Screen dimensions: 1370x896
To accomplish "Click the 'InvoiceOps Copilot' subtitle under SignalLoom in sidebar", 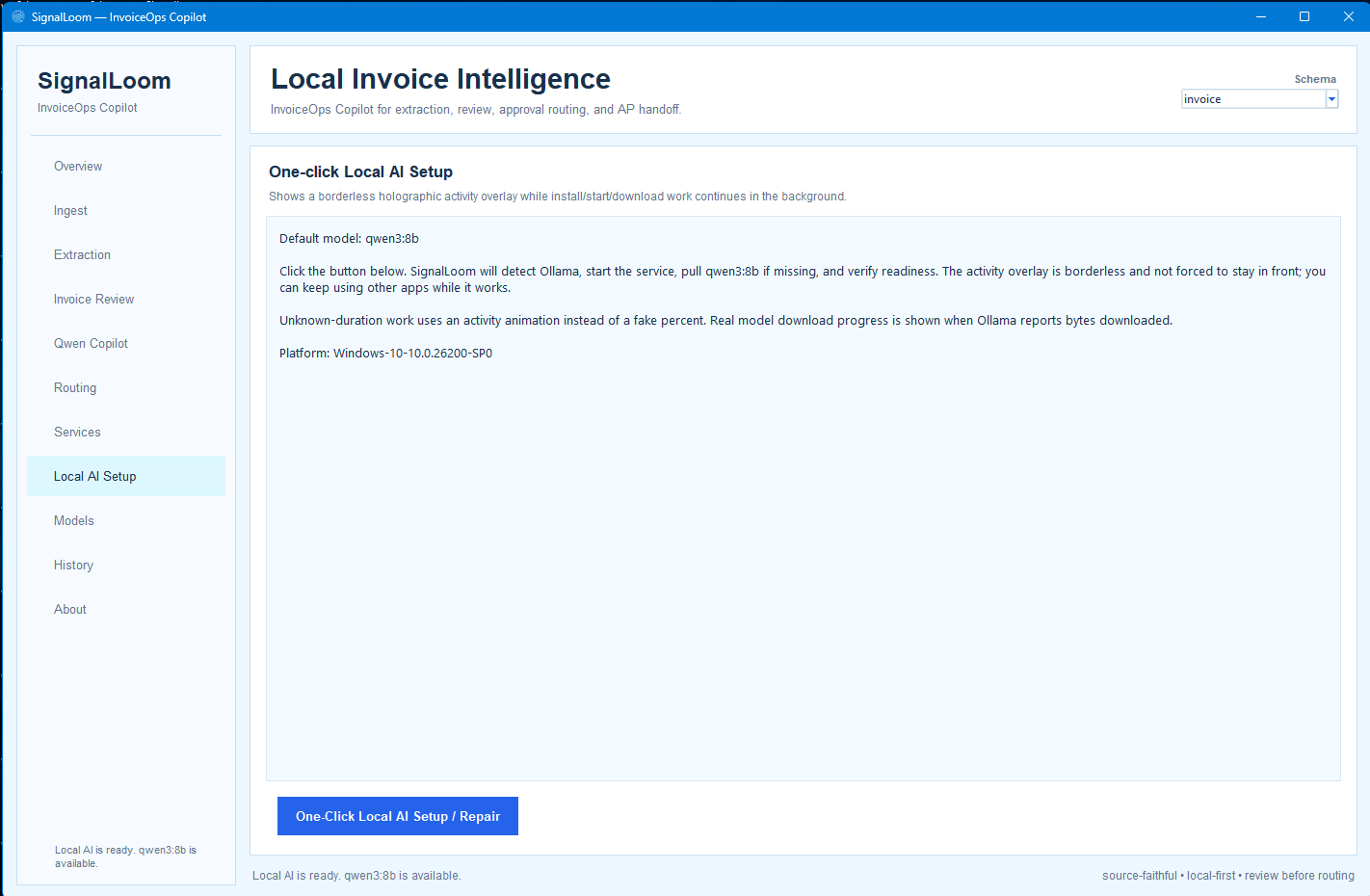I will point(88,108).
